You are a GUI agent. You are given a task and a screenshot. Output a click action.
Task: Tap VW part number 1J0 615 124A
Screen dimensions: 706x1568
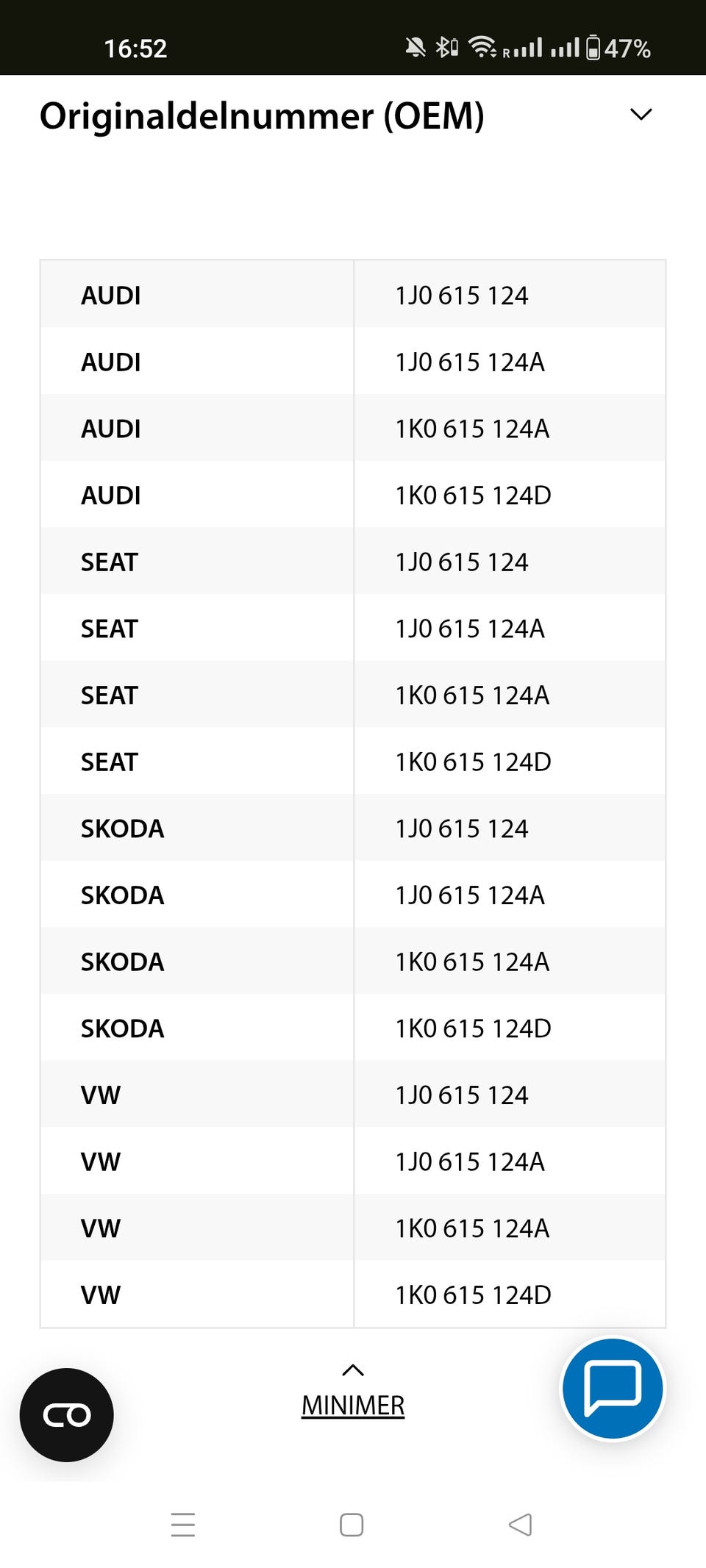[x=470, y=1162]
